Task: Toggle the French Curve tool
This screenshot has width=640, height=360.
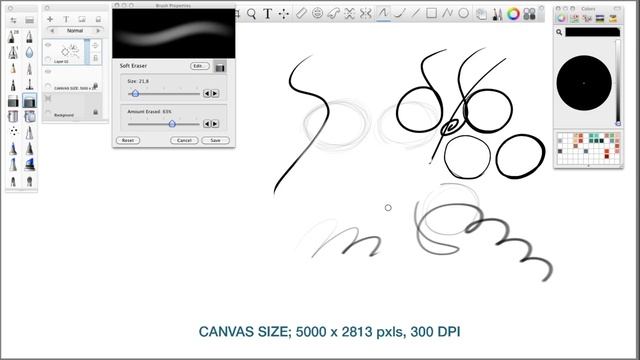Action: point(333,13)
